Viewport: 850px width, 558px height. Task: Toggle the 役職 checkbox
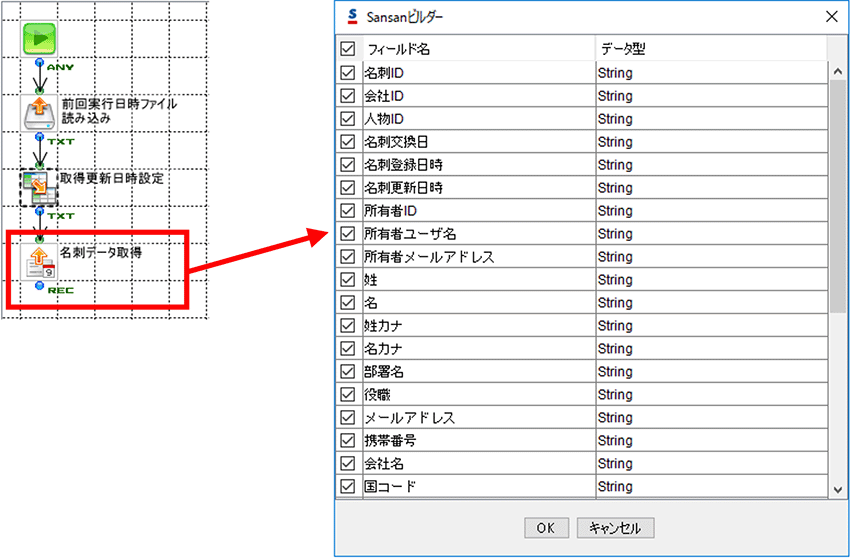pos(347,394)
